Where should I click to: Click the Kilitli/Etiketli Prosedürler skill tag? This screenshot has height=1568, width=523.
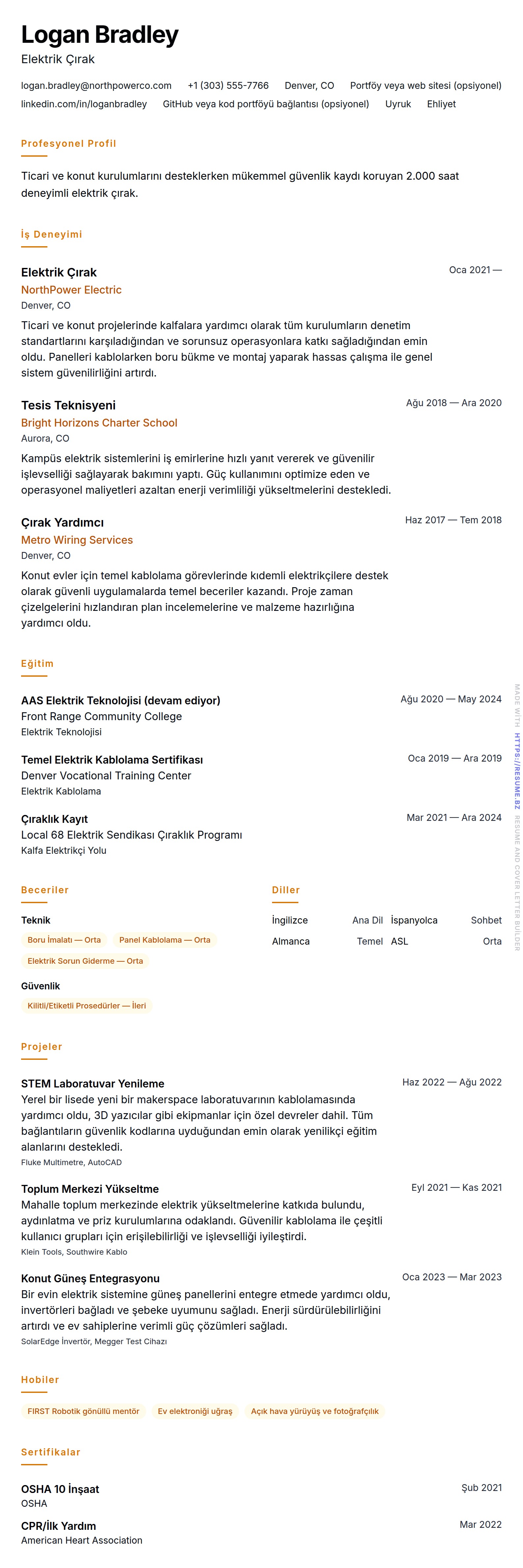pos(87,1006)
